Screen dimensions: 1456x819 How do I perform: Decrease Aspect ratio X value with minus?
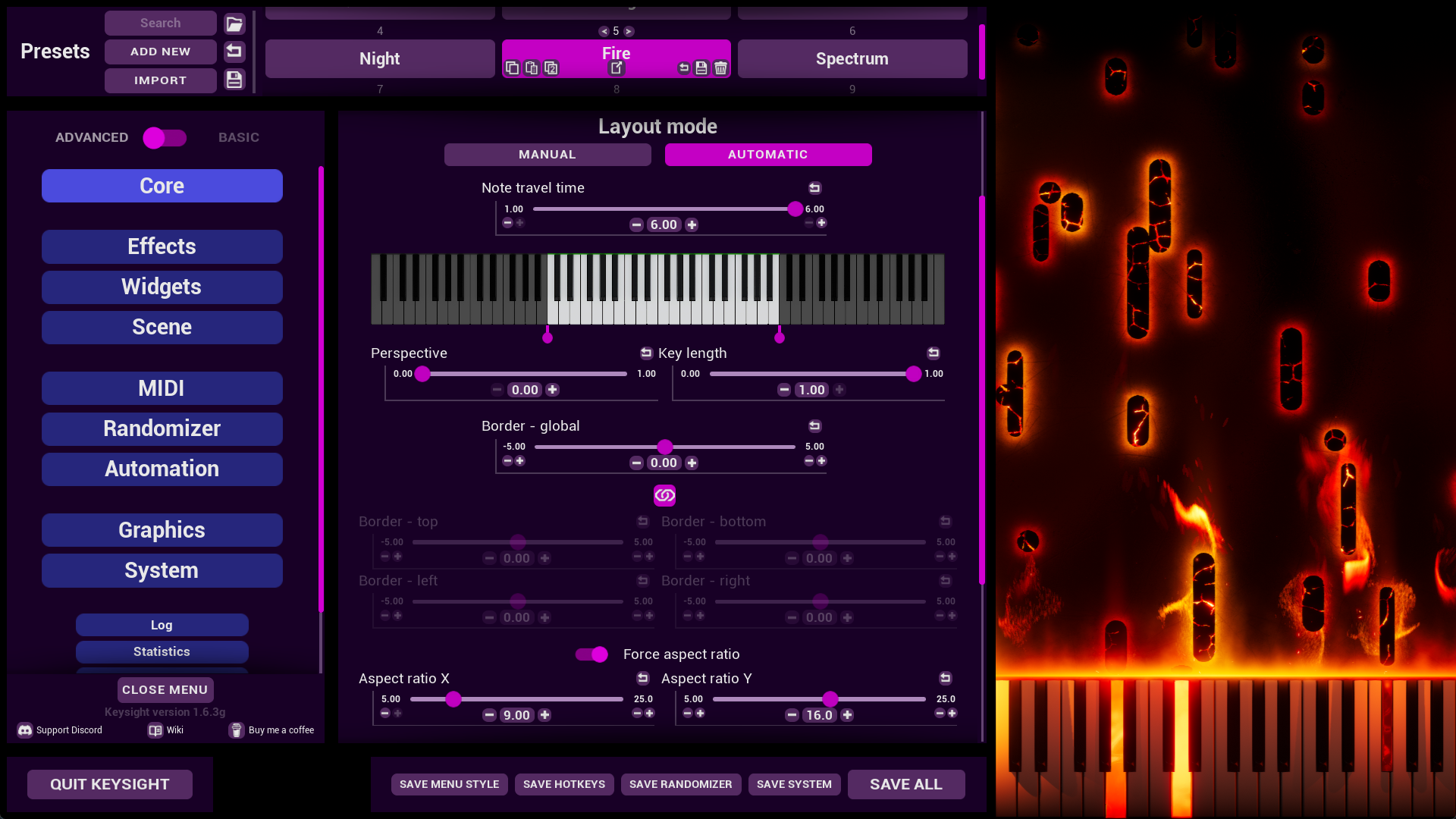point(489,715)
